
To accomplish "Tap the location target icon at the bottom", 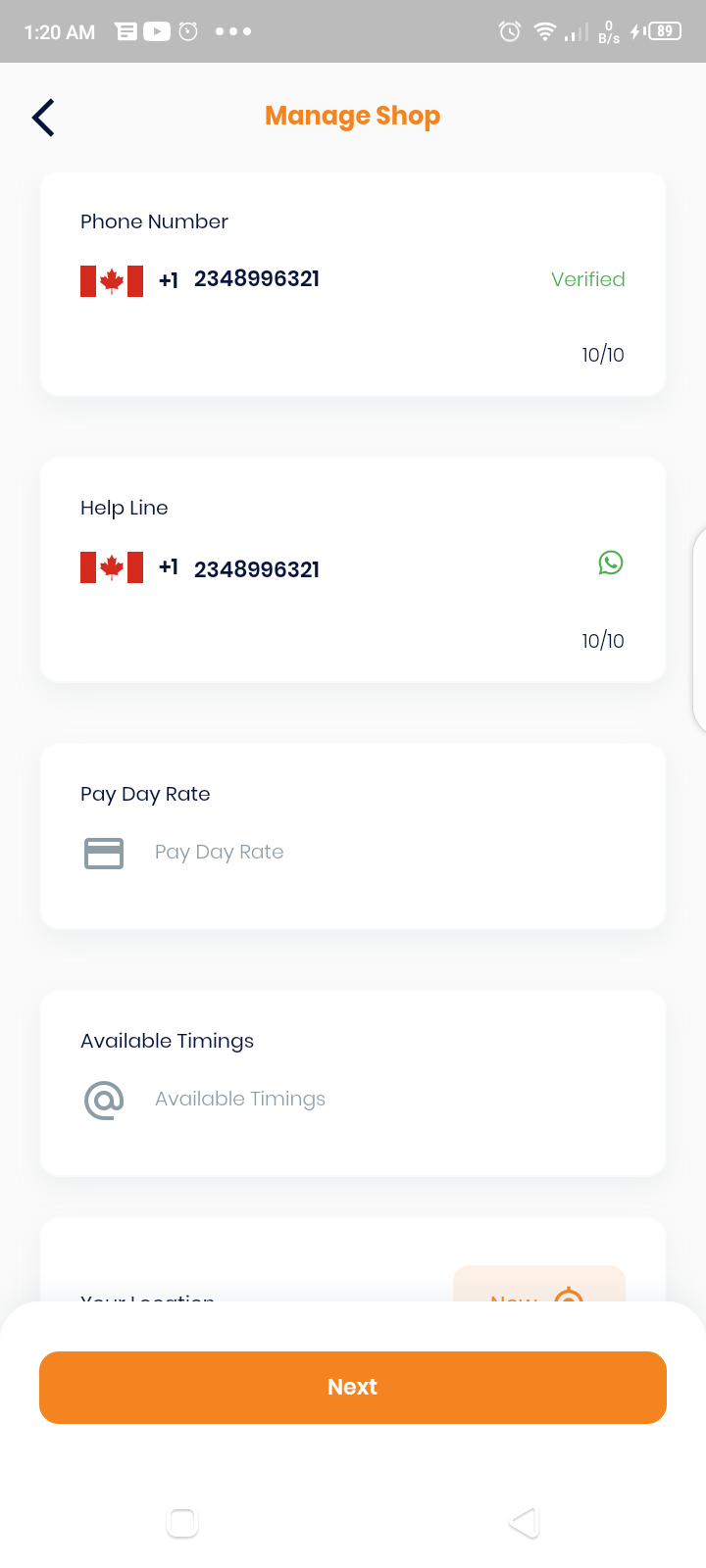I will coord(569,1295).
